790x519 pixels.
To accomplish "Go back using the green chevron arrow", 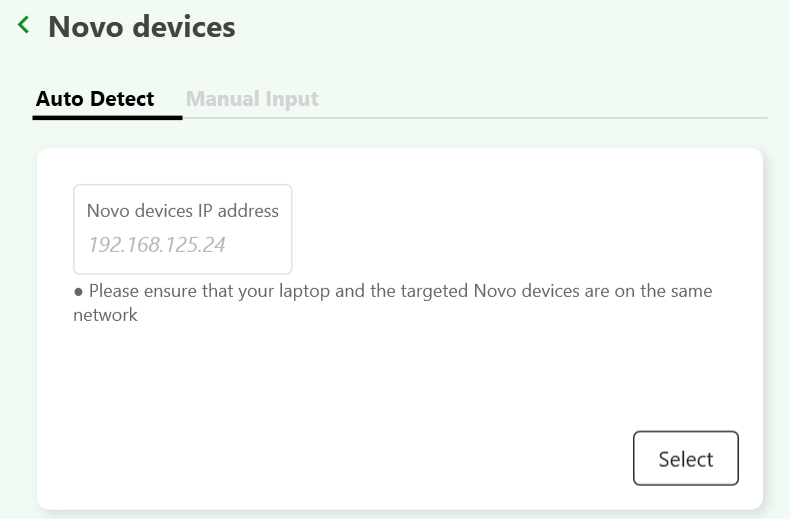I will click(24, 25).
